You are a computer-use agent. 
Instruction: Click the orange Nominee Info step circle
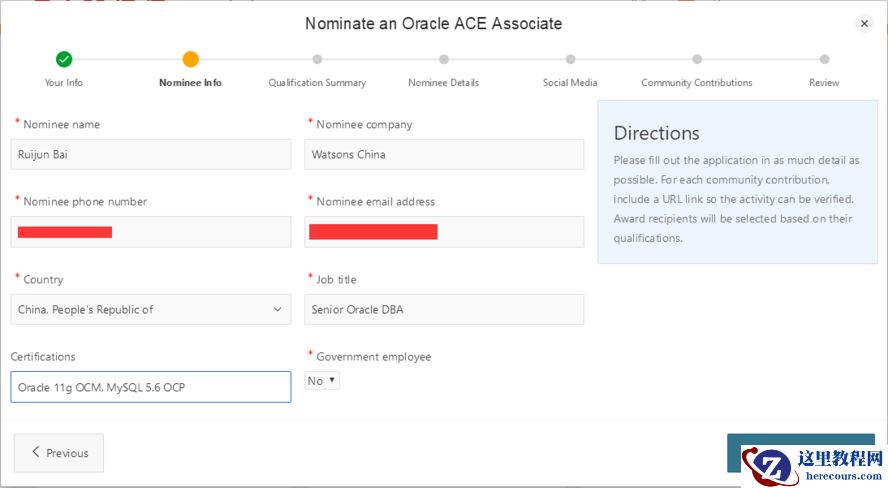coord(191,59)
